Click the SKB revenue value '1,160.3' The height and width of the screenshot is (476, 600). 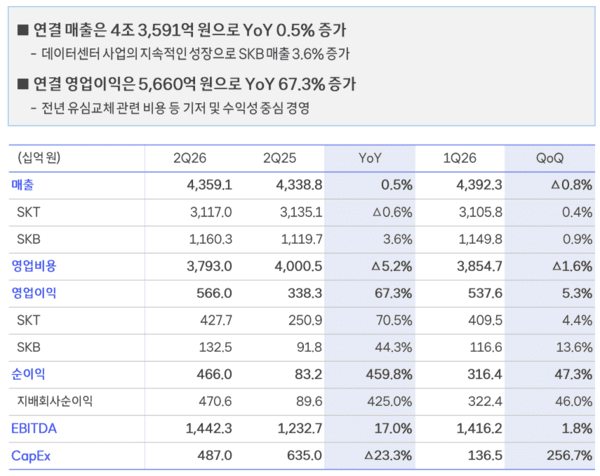[x=211, y=240]
